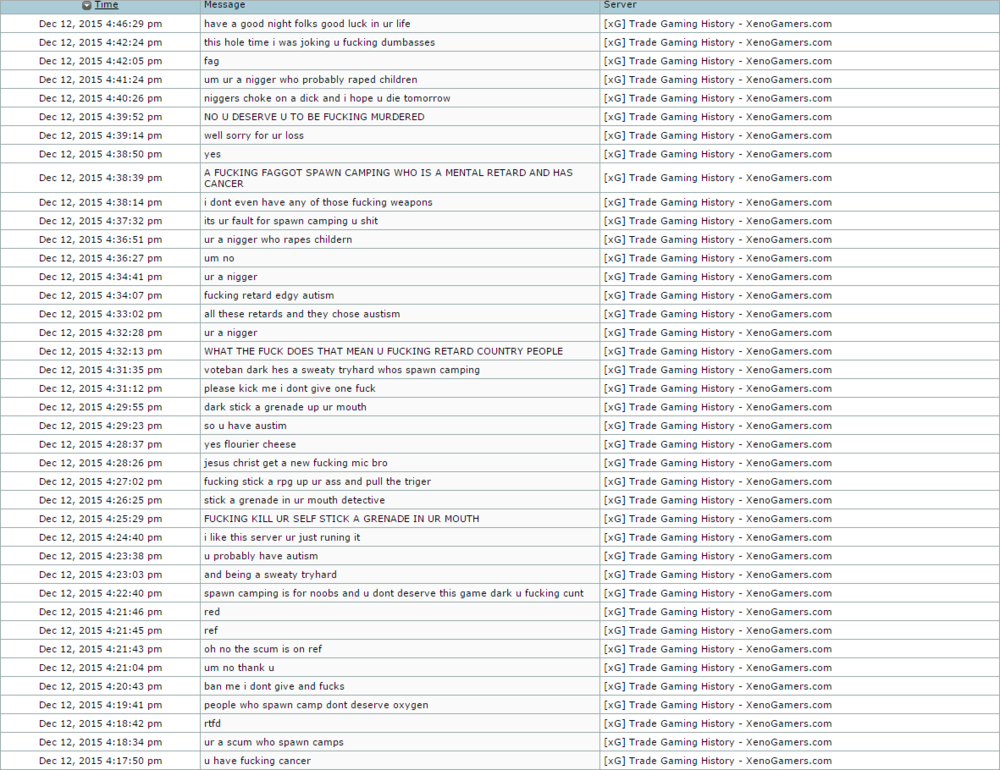This screenshot has height=770, width=1000.
Task: Select timestamp Dec 12, 2015 4:39:14 pm
Action: [x=100, y=135]
